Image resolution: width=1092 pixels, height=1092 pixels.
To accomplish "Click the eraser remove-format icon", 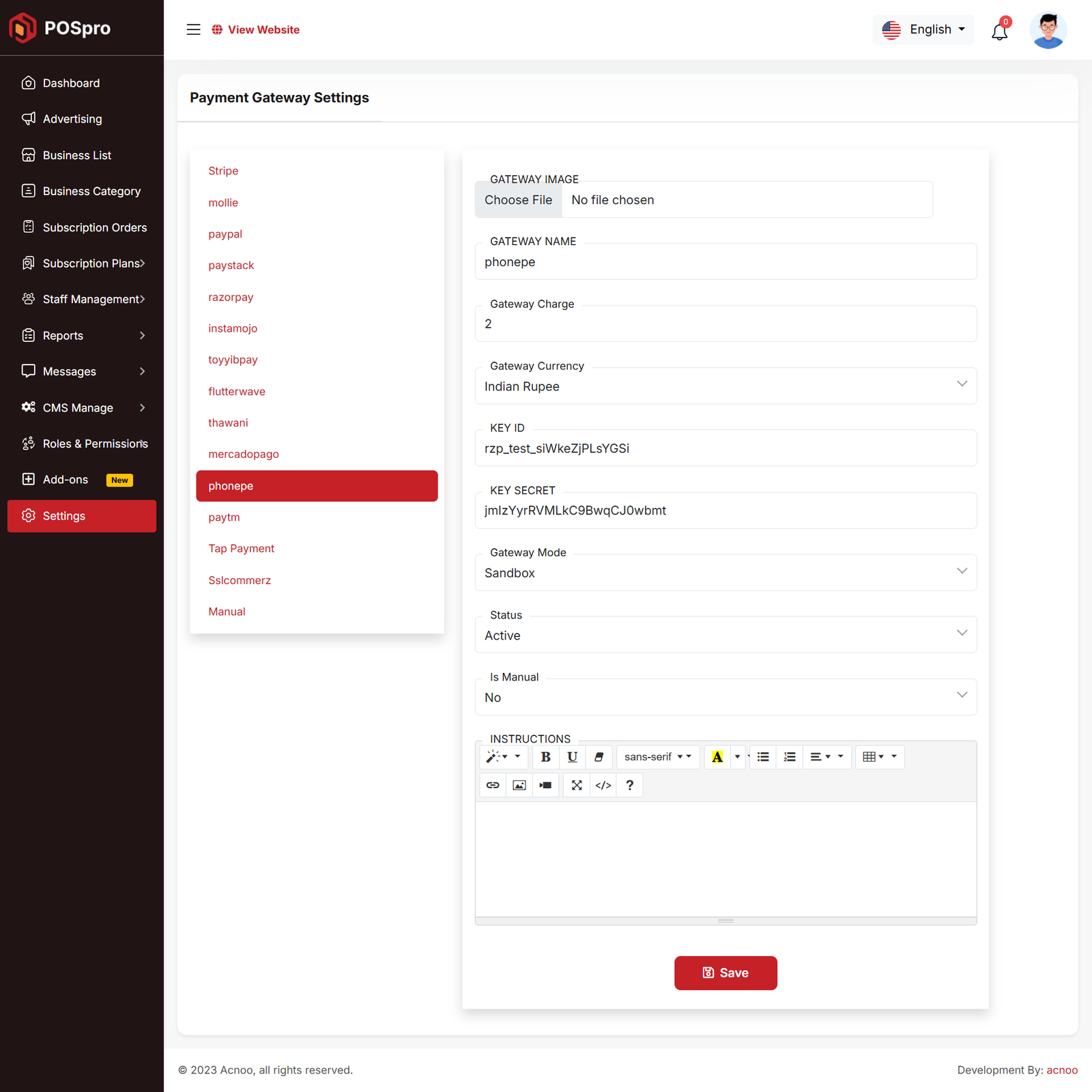I will point(599,757).
